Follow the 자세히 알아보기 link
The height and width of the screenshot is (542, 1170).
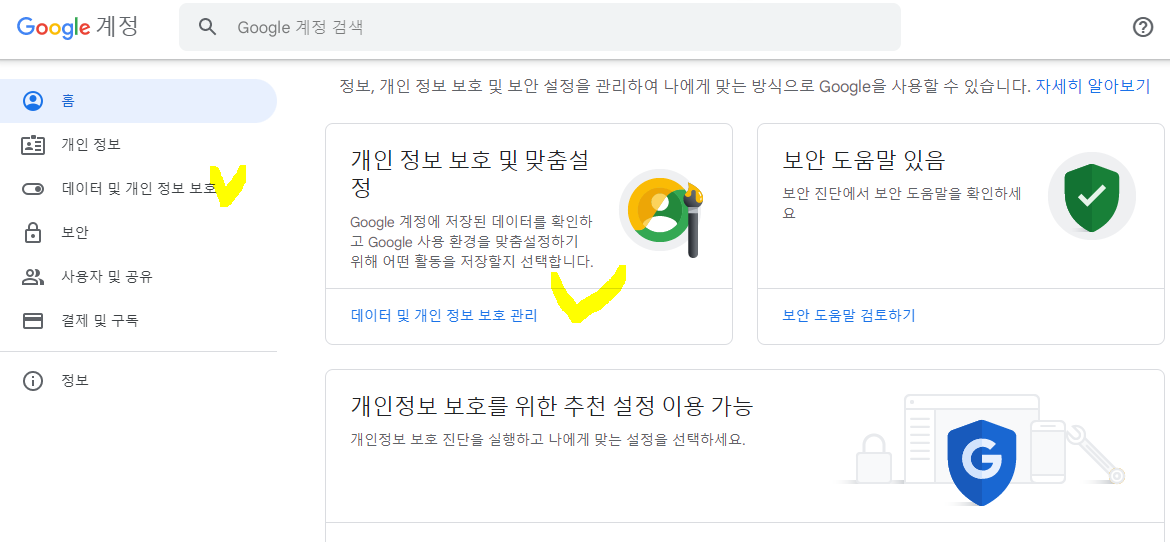1092,86
